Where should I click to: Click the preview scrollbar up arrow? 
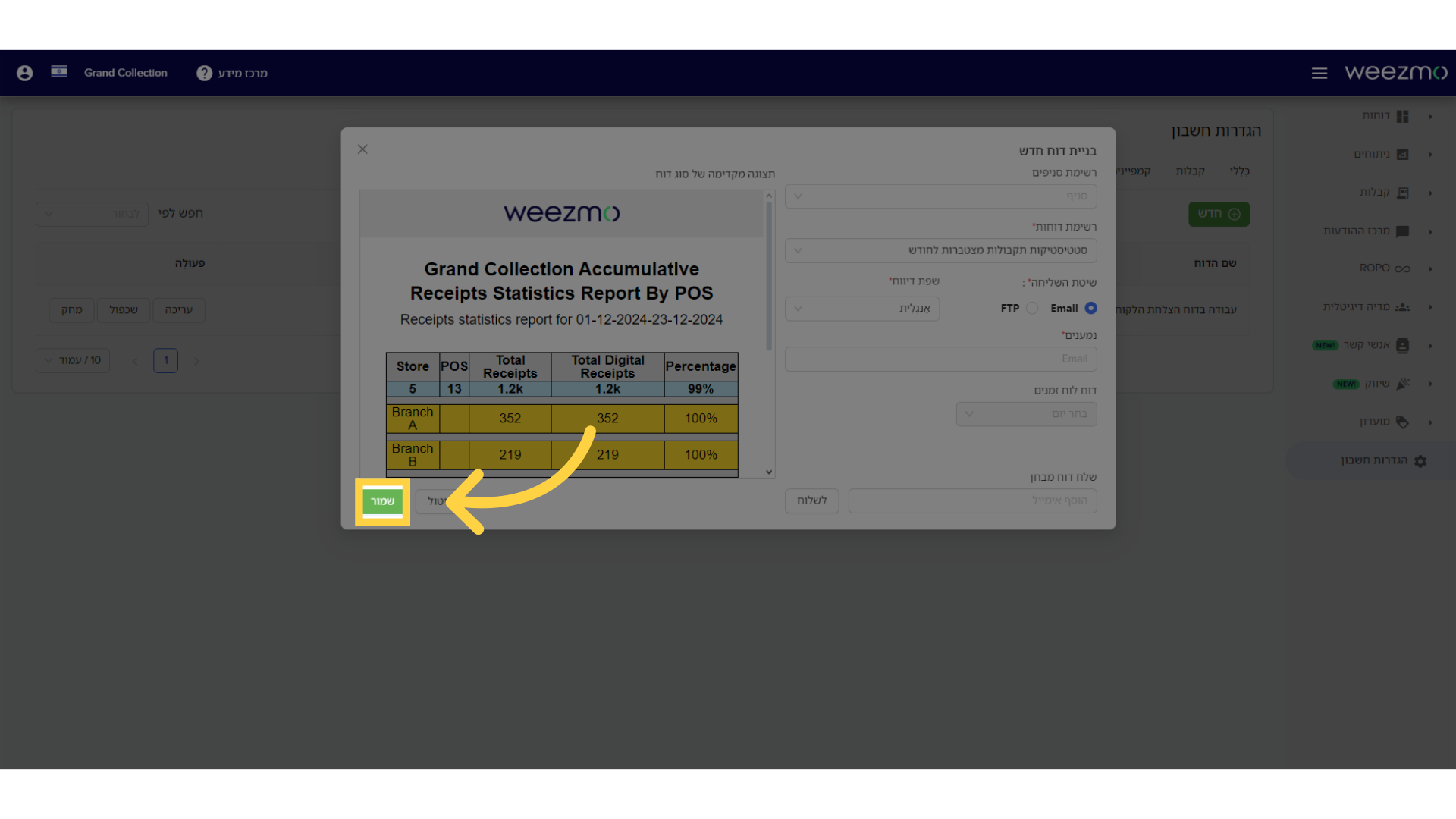(769, 196)
